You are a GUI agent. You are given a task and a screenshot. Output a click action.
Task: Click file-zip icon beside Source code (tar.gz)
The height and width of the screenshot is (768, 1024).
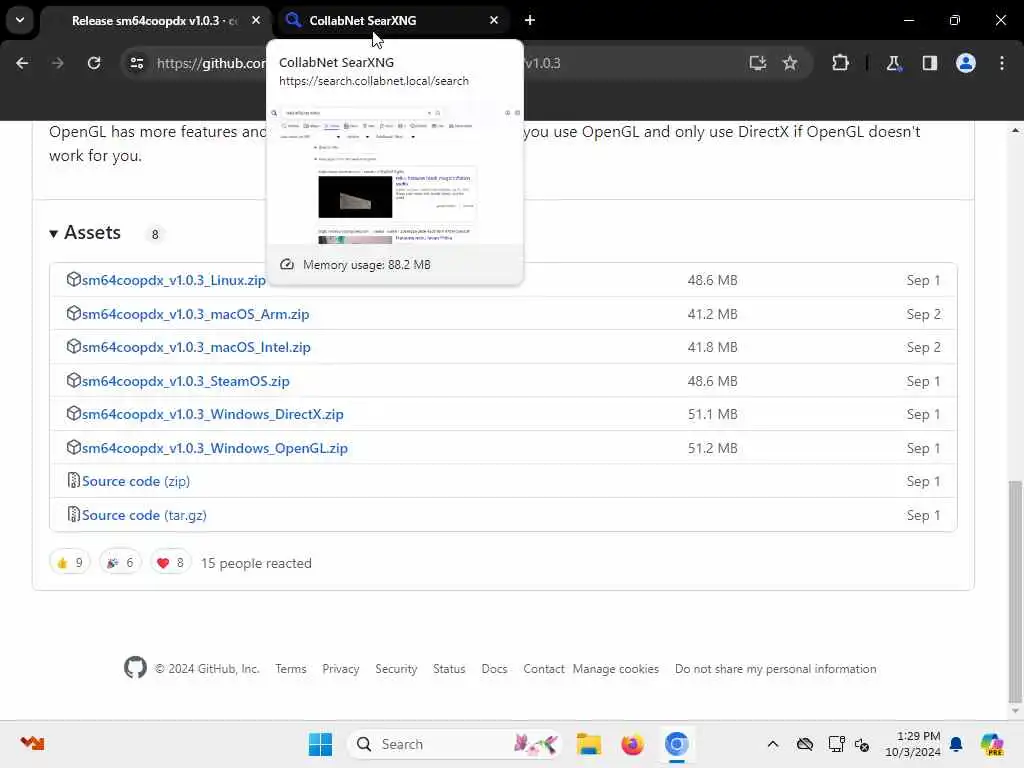[x=73, y=515]
